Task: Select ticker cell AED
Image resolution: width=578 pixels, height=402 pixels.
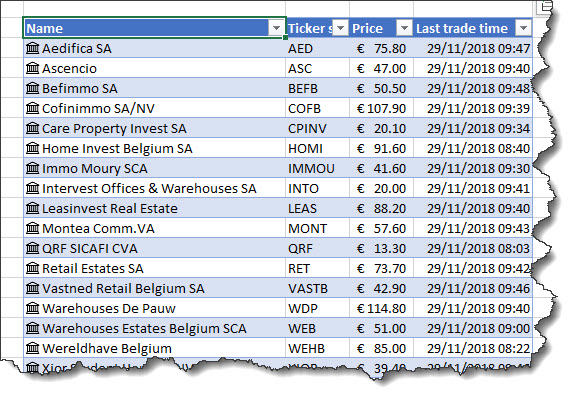Action: (317, 48)
